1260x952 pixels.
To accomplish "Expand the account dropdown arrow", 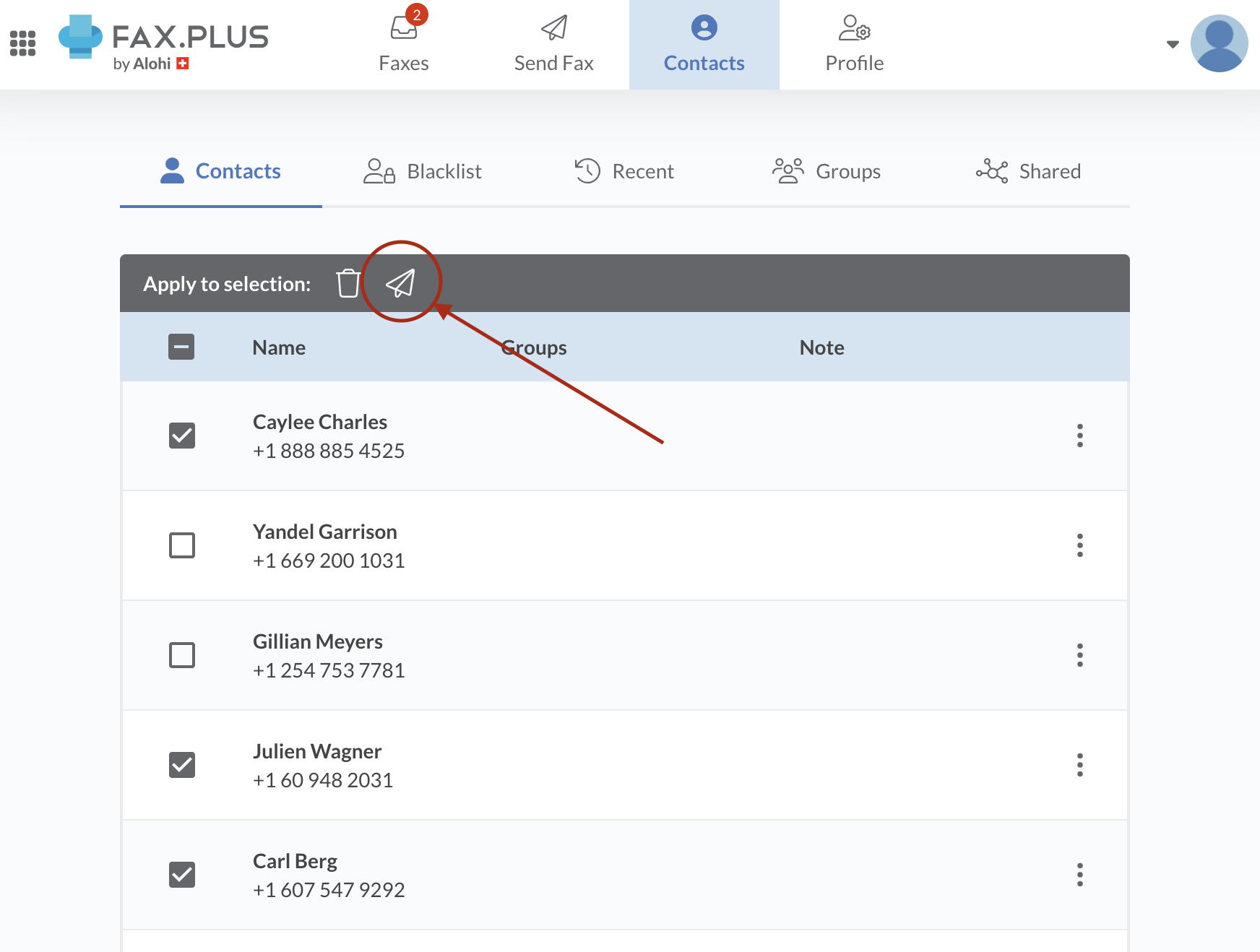I will tap(1173, 44).
